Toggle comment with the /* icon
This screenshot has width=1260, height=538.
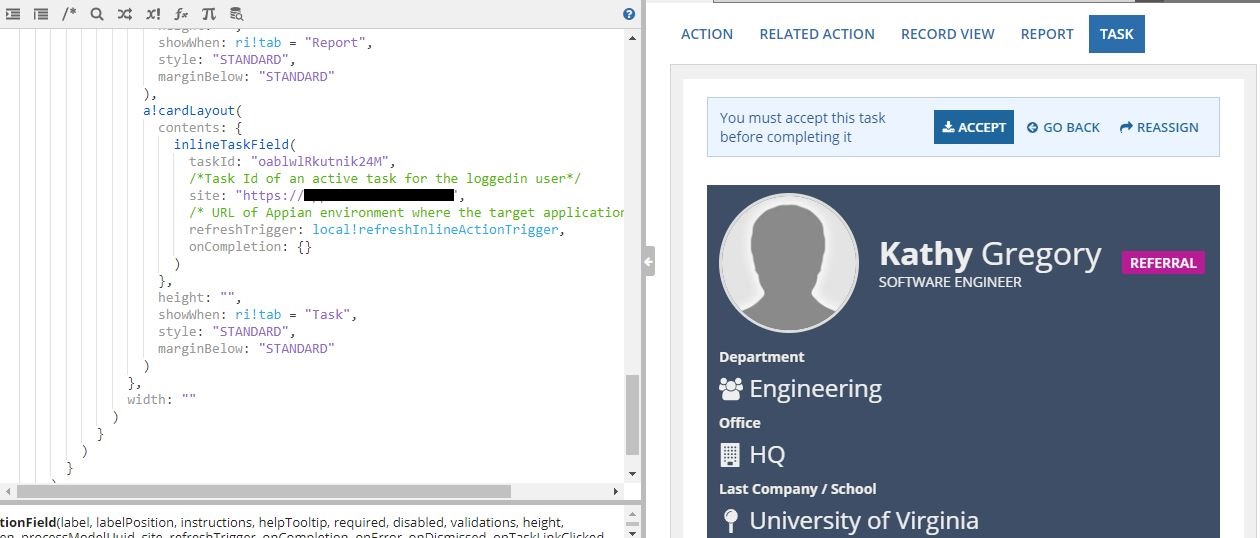[x=69, y=14]
